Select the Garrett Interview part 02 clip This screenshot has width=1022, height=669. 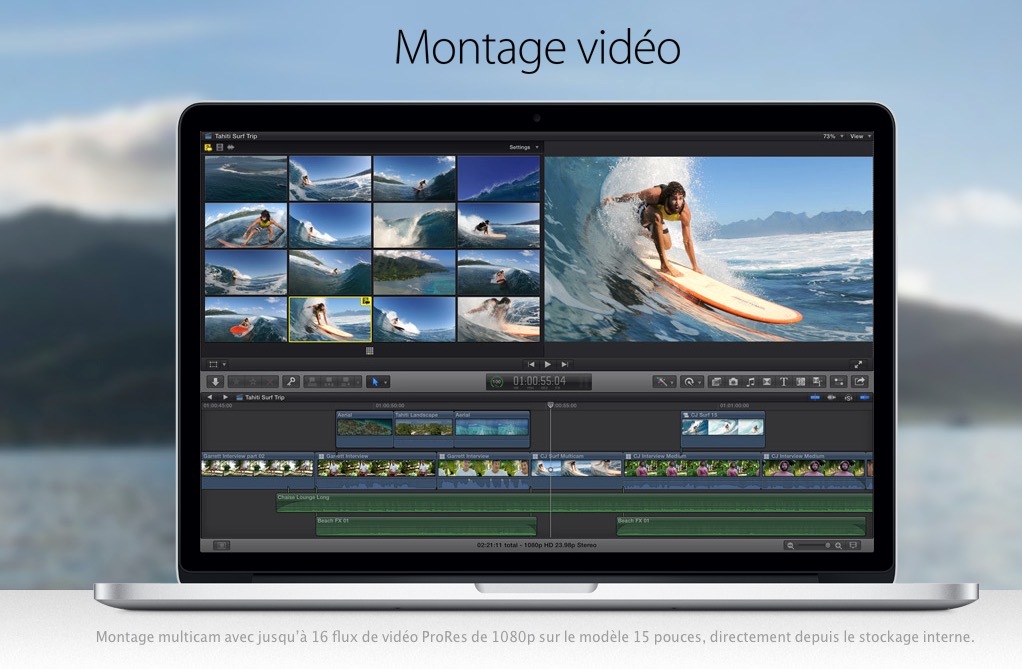257,470
